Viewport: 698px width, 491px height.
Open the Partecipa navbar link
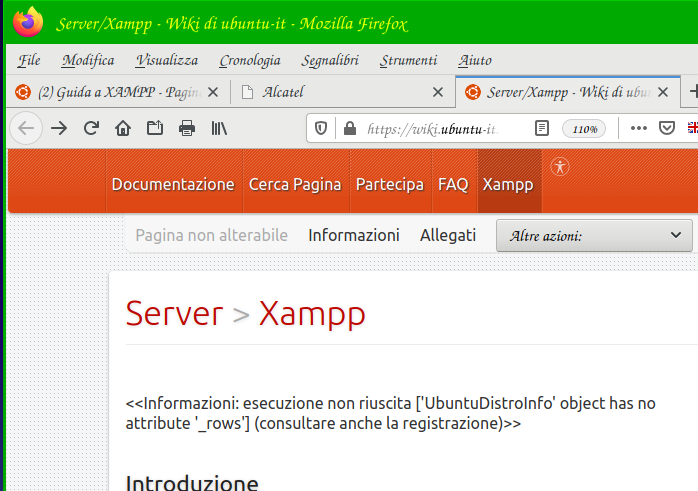click(390, 184)
